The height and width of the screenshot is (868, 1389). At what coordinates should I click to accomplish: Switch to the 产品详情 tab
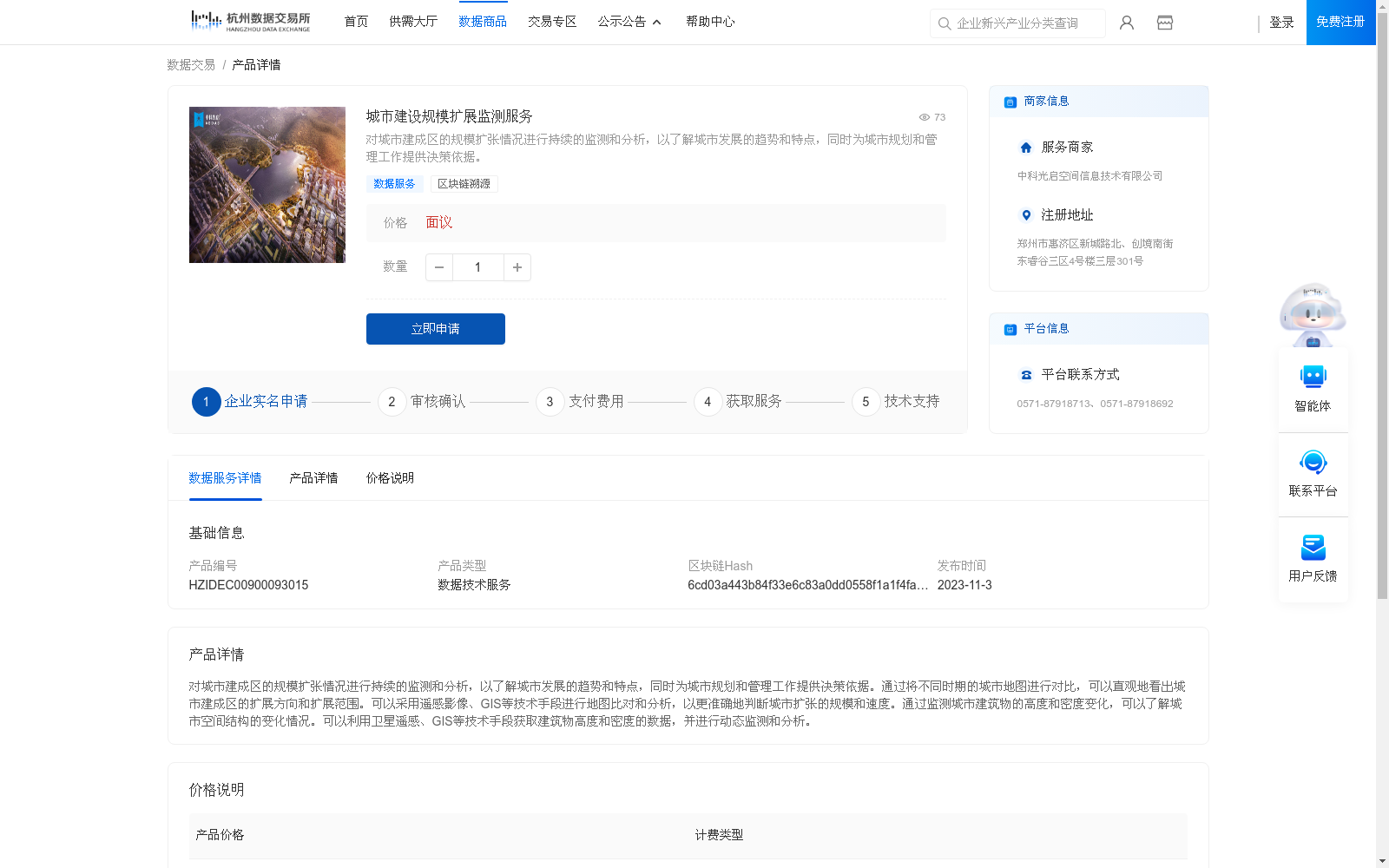pos(313,478)
